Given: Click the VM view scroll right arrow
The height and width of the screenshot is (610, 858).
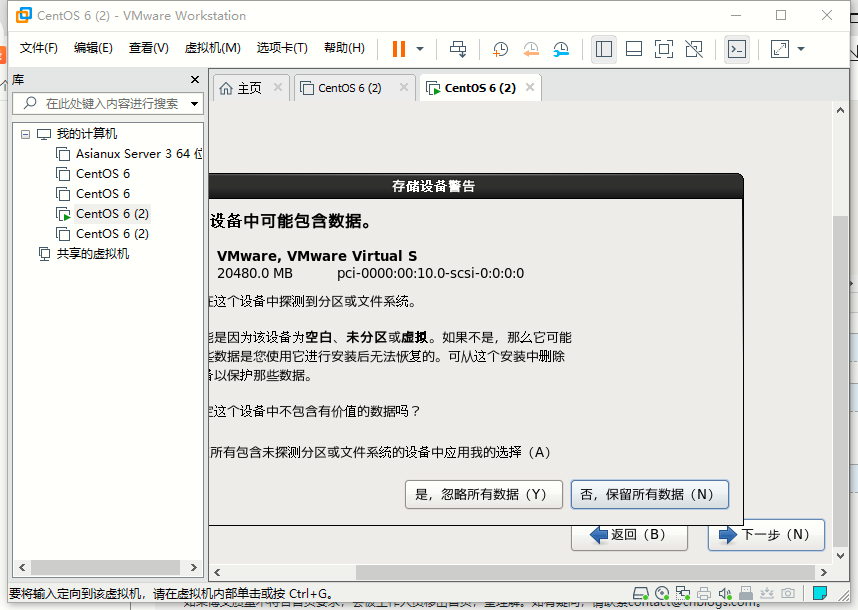Looking at the screenshot, I should click(x=824, y=572).
